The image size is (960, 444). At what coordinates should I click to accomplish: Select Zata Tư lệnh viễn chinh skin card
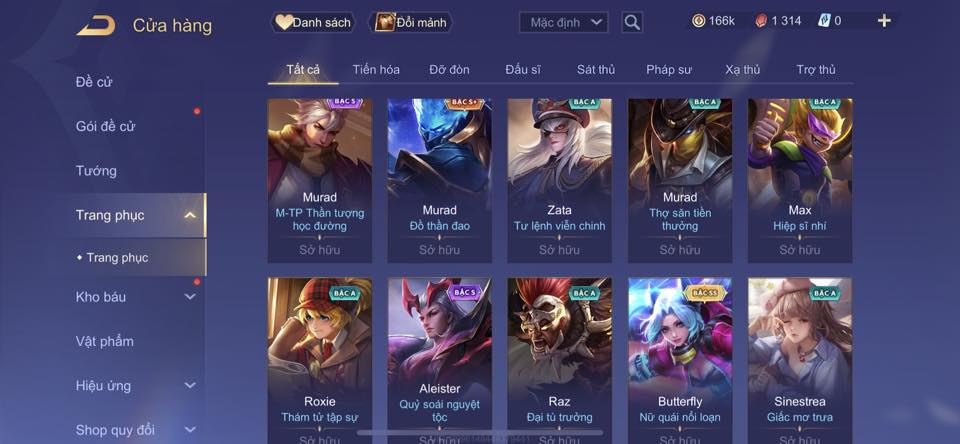[x=560, y=181]
